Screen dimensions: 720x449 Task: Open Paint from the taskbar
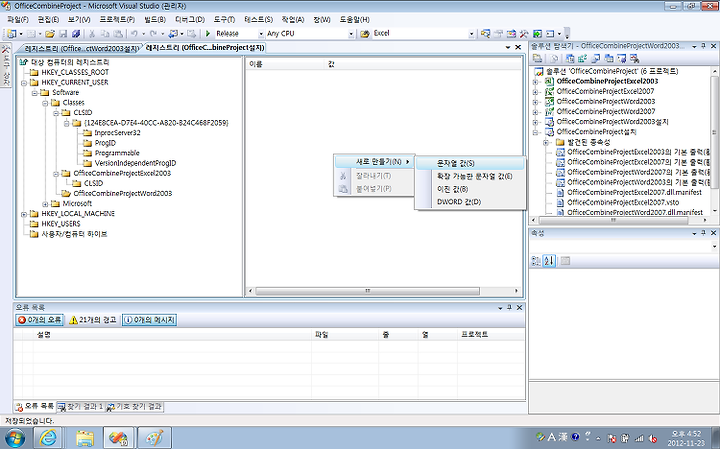(154, 438)
